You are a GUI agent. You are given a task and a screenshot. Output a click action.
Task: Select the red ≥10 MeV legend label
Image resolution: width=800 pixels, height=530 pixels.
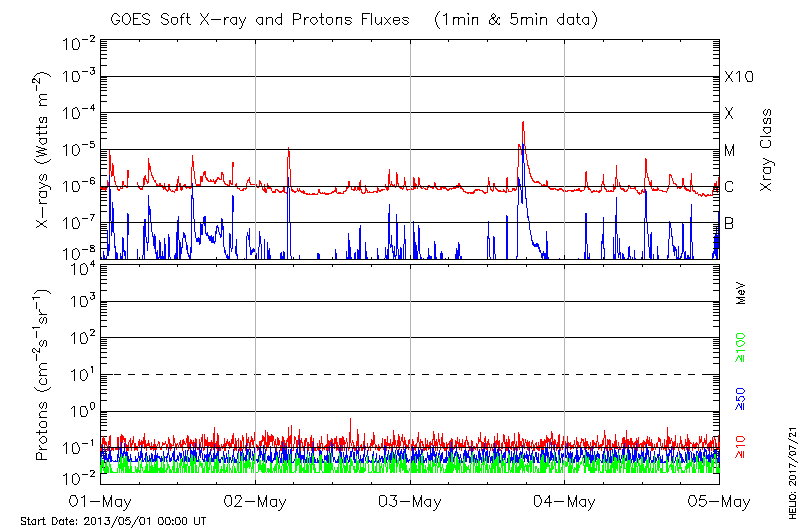[x=741, y=449]
